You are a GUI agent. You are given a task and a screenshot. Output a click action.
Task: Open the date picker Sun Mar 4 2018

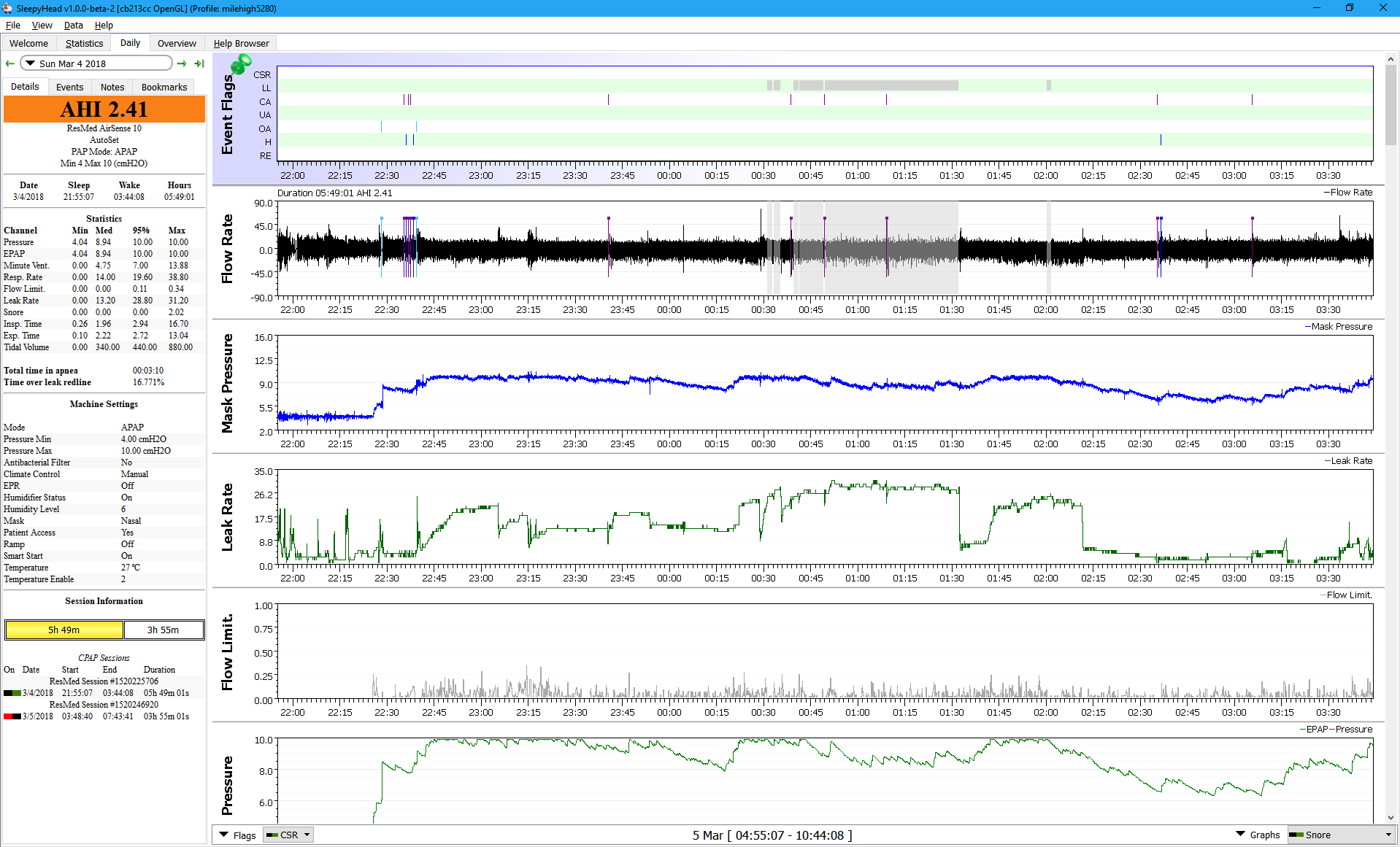tap(96, 63)
